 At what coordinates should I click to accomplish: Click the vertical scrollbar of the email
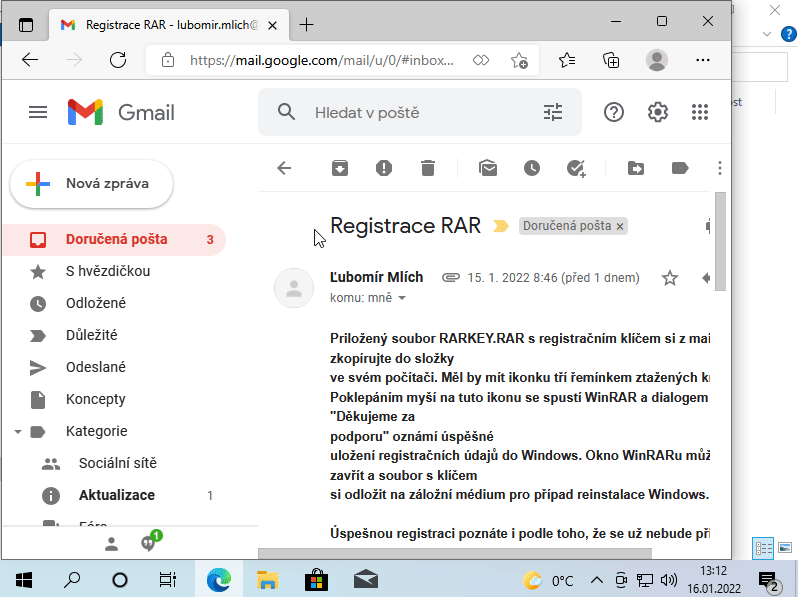720,242
